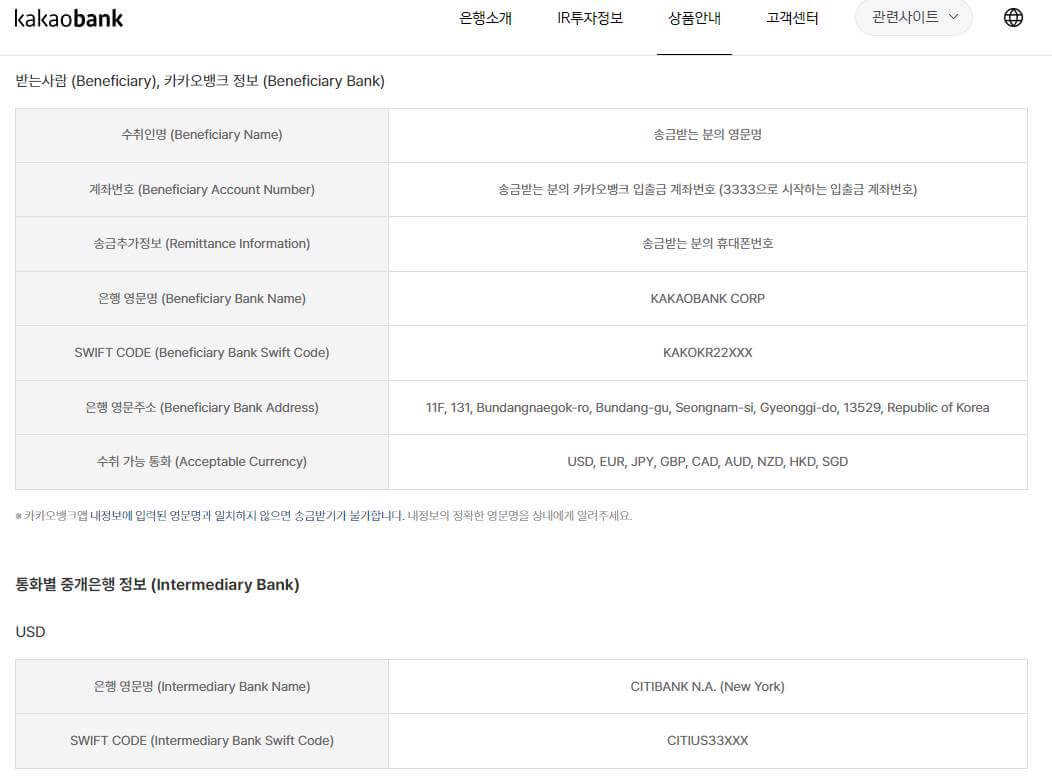Select SWIFT CODE (Beneficiary Bank Swift Code) label
Viewport: 1052px width, 776px height.
(x=202, y=353)
